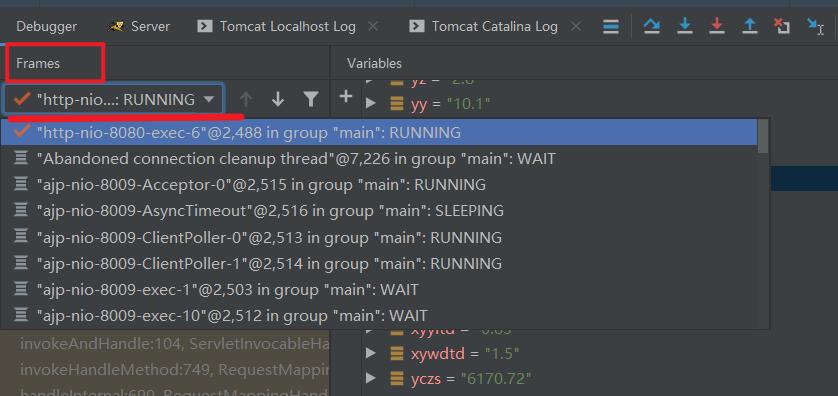The image size is (838, 396).
Task: Click the next frame down arrow
Action: coord(277,99)
